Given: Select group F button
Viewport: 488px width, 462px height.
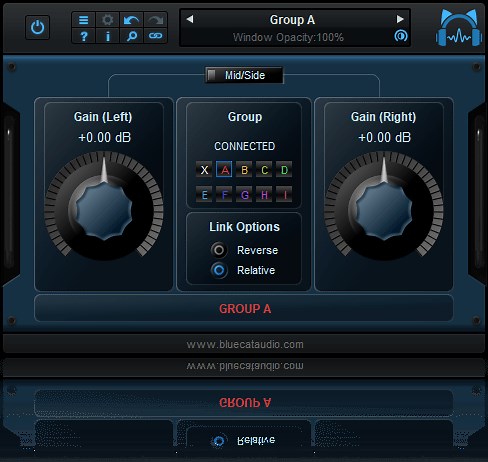Looking at the screenshot, I should point(224,194).
